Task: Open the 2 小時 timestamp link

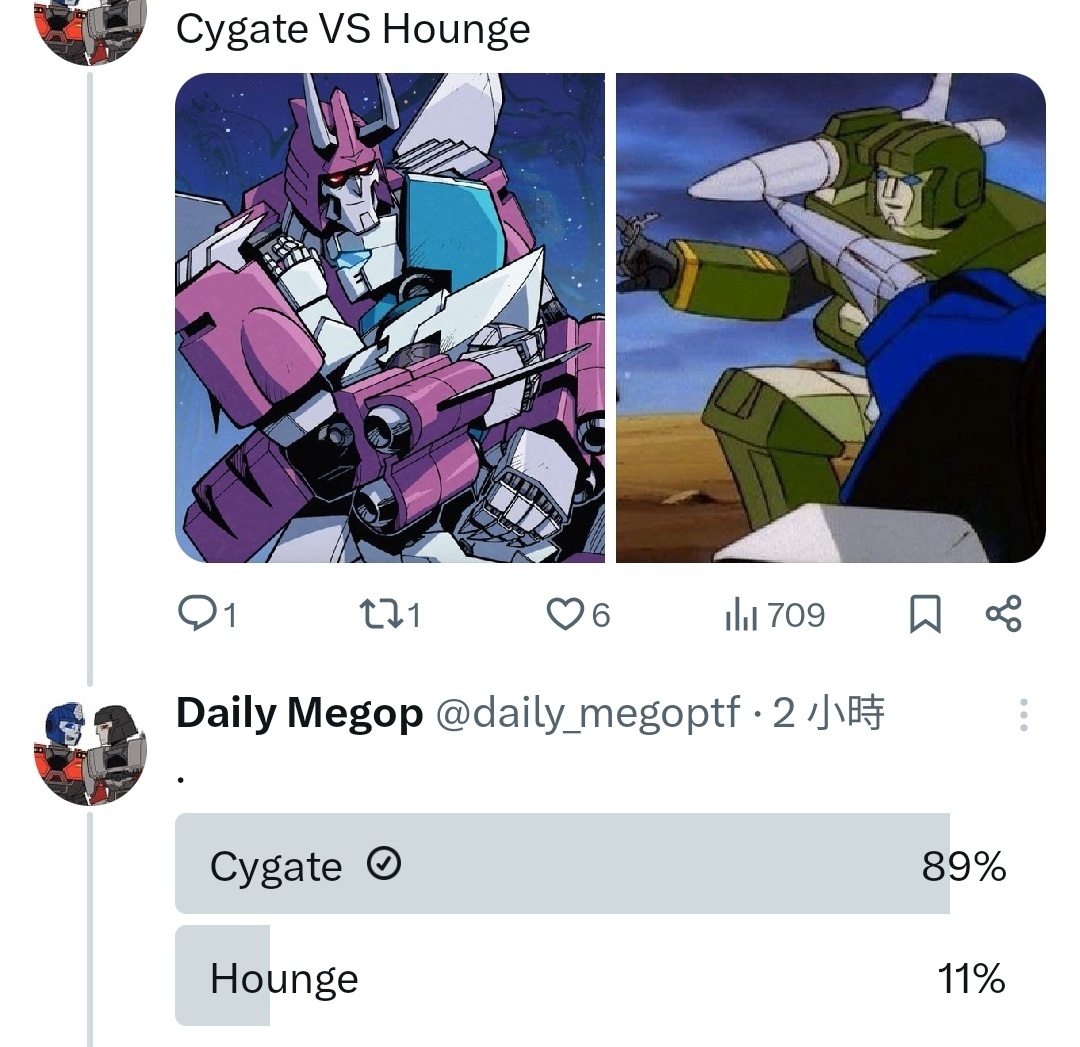Action: (x=829, y=713)
